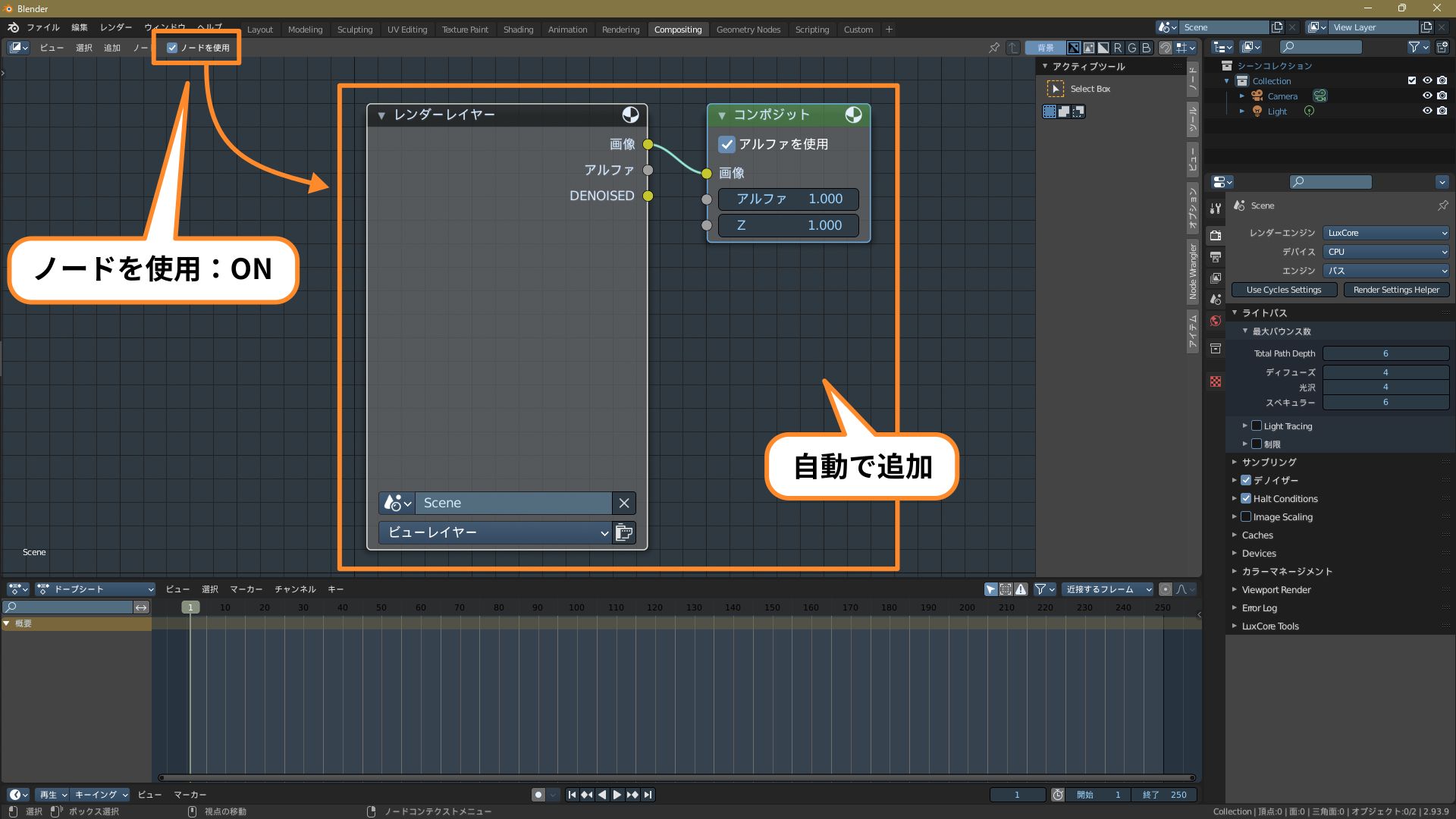Show only the Alpha channel
The height and width of the screenshot is (819, 1456).
(x=1103, y=48)
